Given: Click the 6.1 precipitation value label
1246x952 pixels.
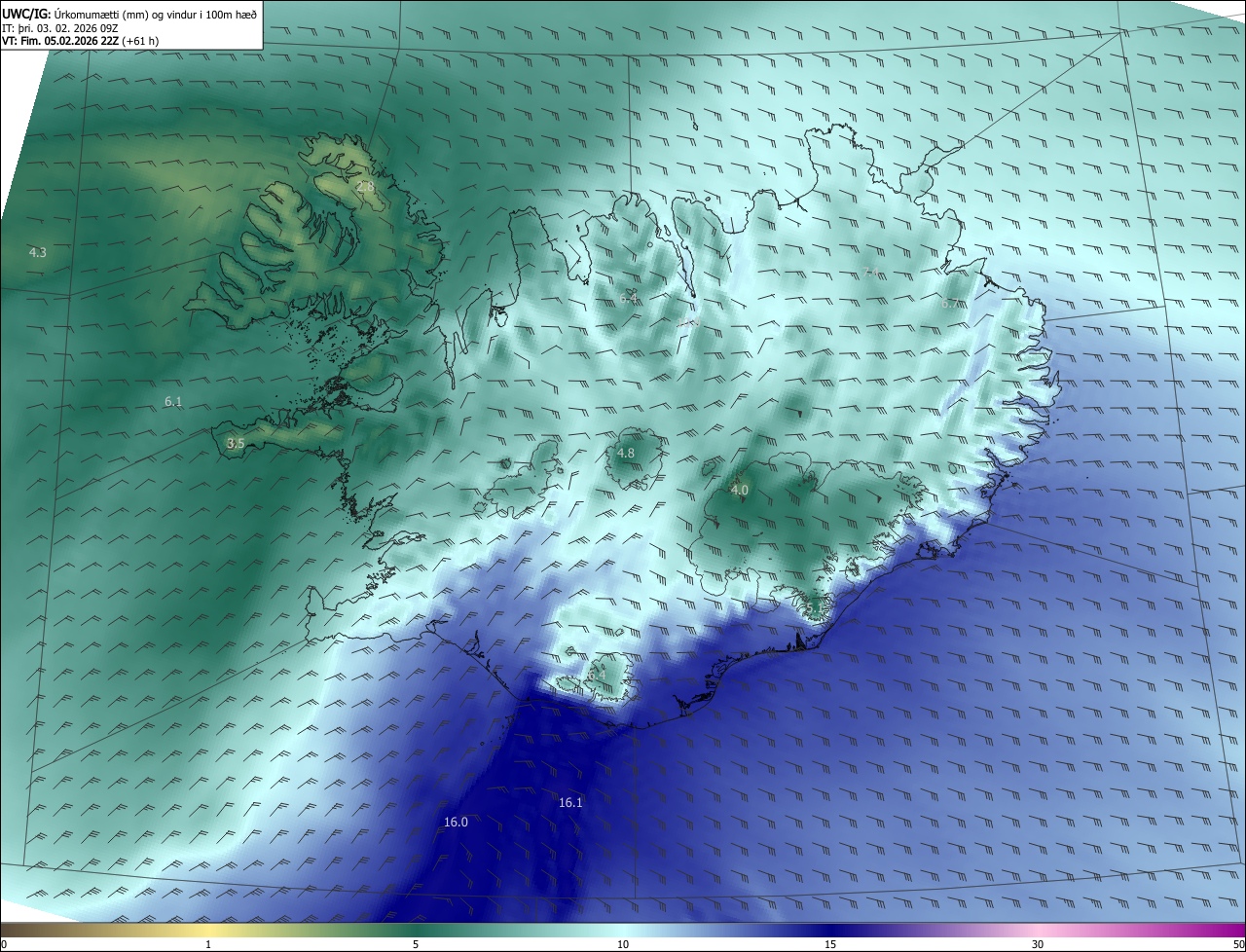Looking at the screenshot, I should 173,401.
